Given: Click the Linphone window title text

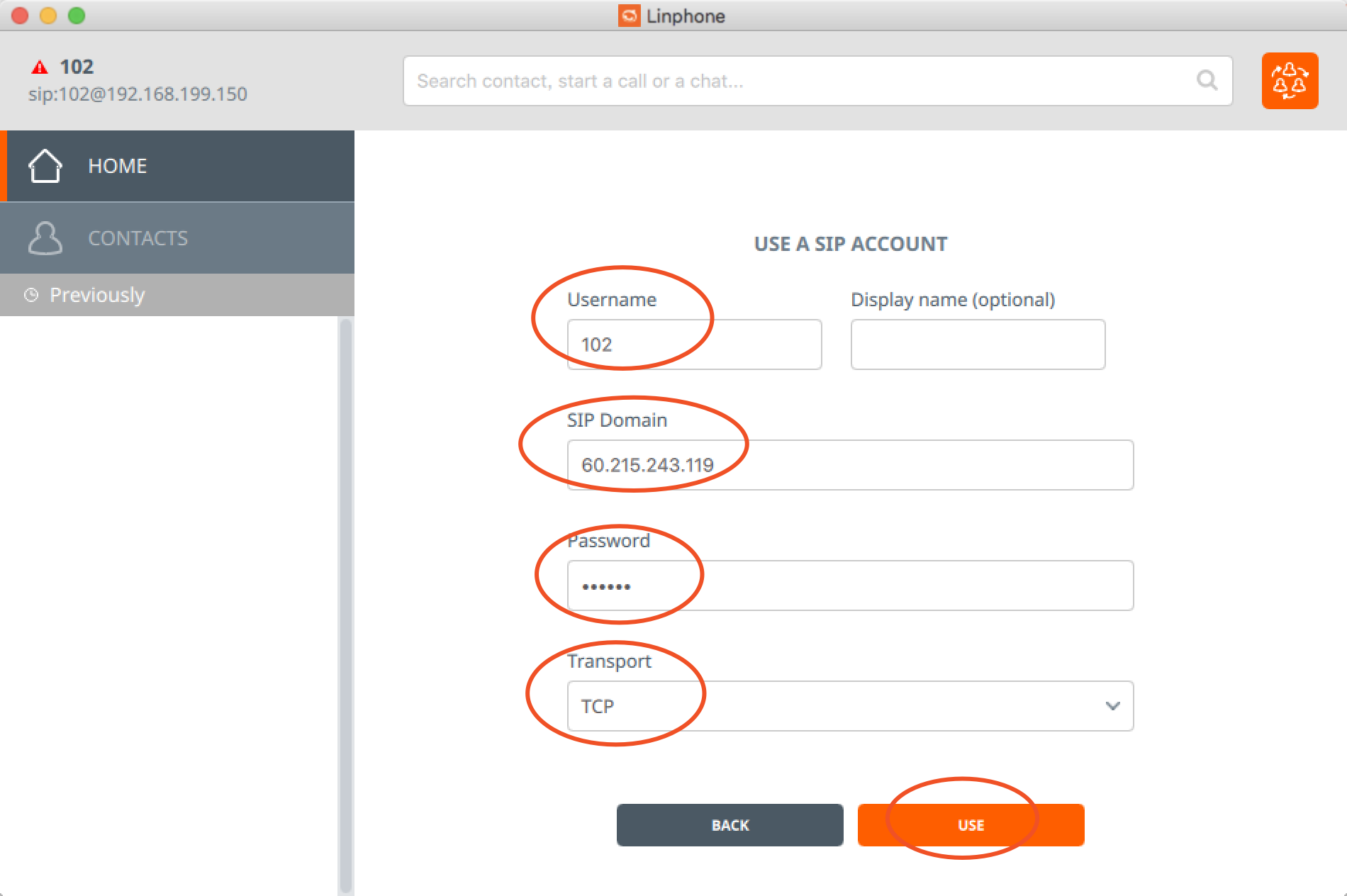Looking at the screenshot, I should point(686,16).
